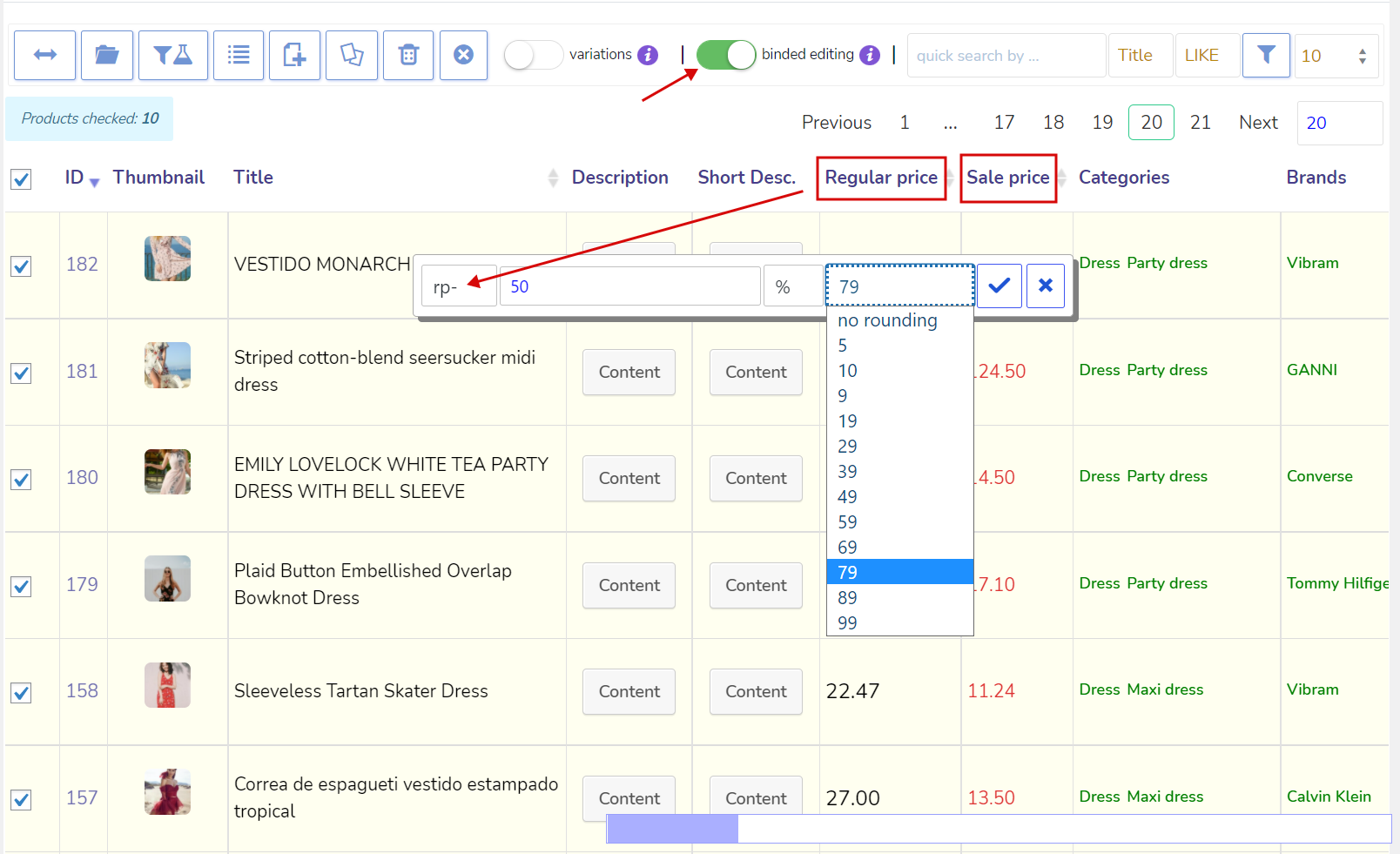Uncheck the checkbox for product 182
The height and width of the screenshot is (854, 1400).
point(21,266)
